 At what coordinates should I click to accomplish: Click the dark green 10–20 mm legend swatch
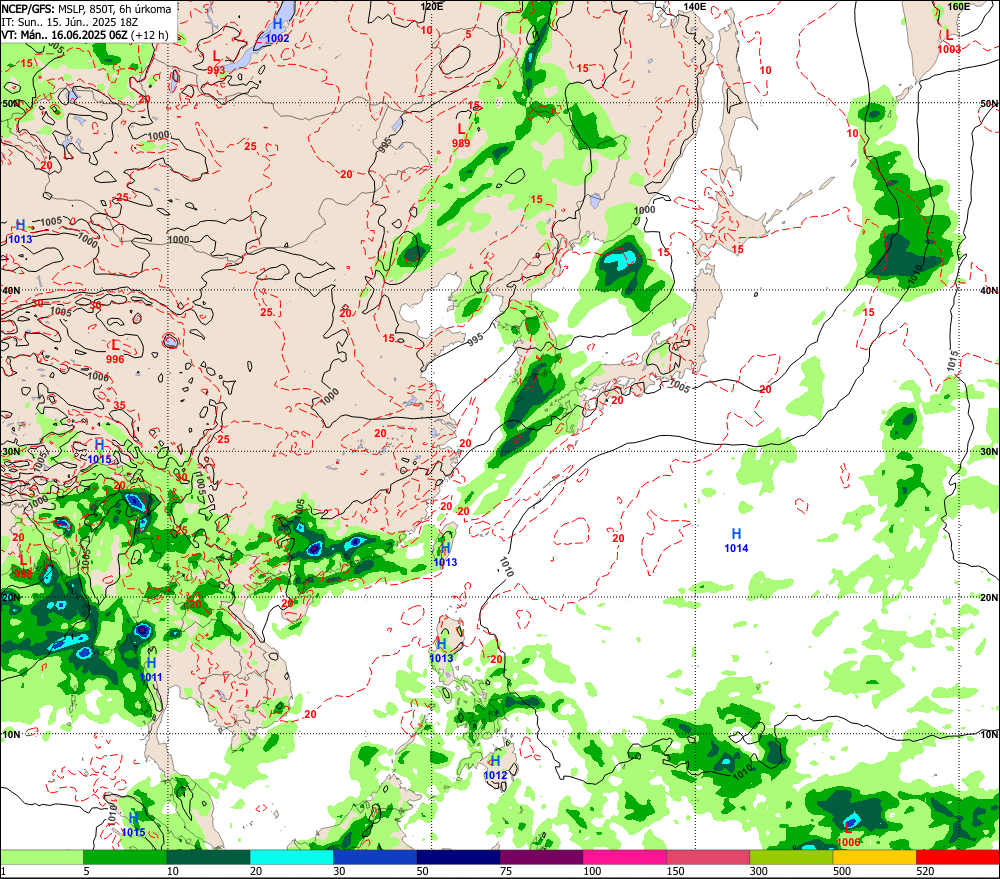click(209, 857)
